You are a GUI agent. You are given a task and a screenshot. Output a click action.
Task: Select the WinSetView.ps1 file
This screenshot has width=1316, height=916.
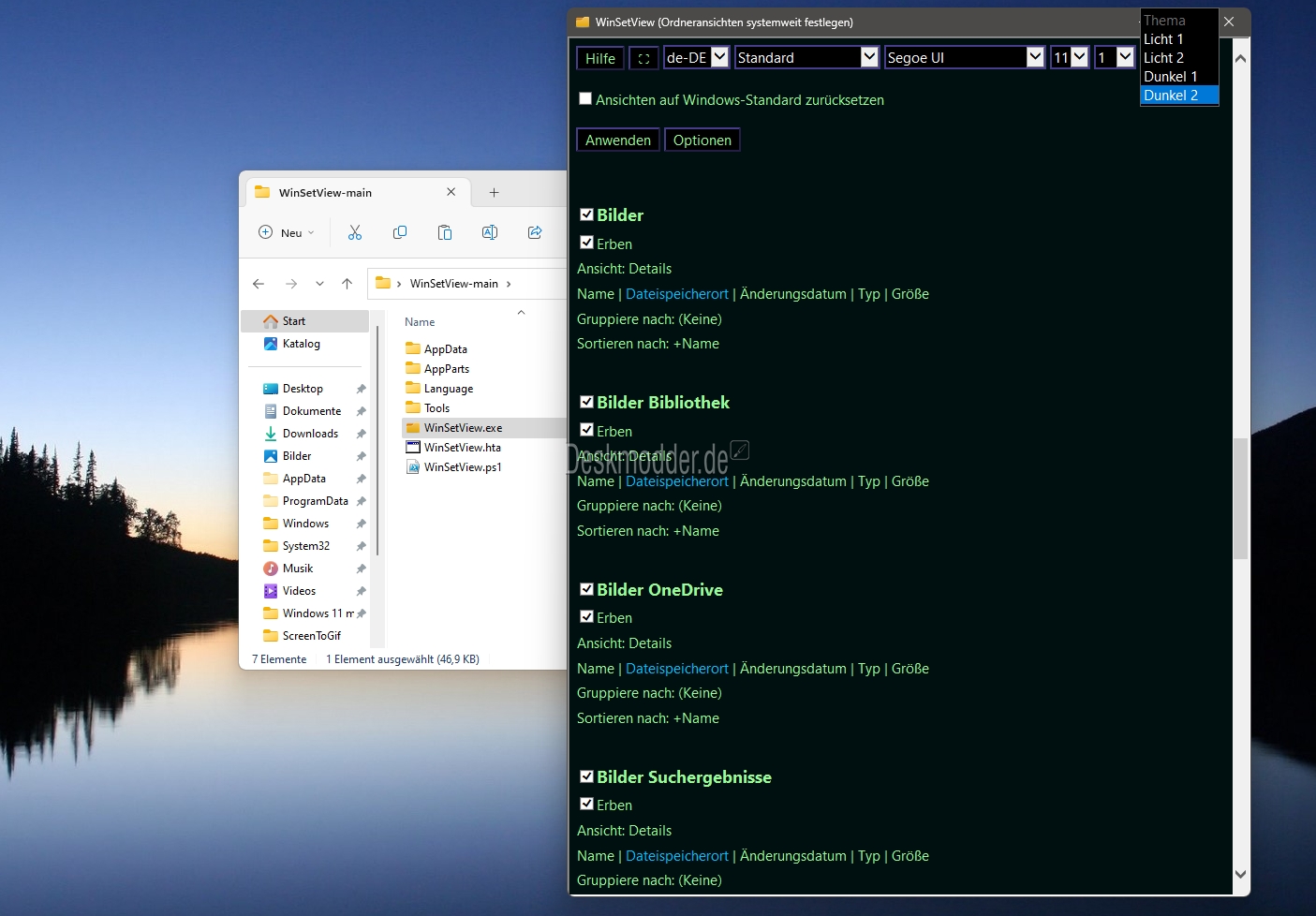462,467
